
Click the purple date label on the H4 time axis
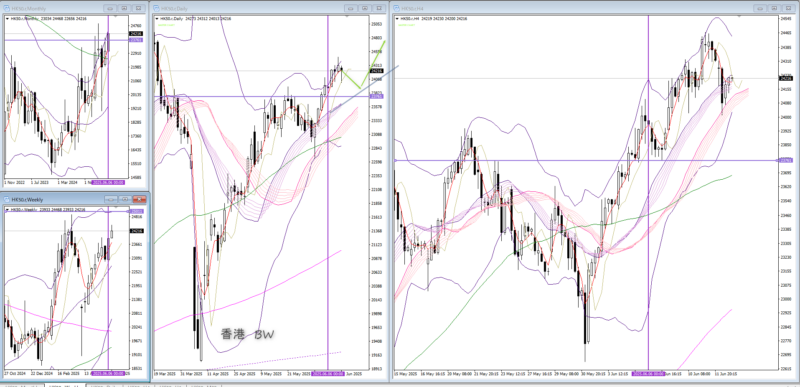click(648, 373)
